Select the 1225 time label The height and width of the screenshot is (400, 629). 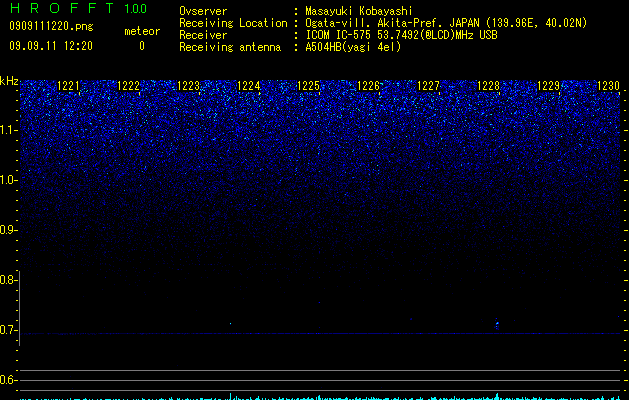308,86
